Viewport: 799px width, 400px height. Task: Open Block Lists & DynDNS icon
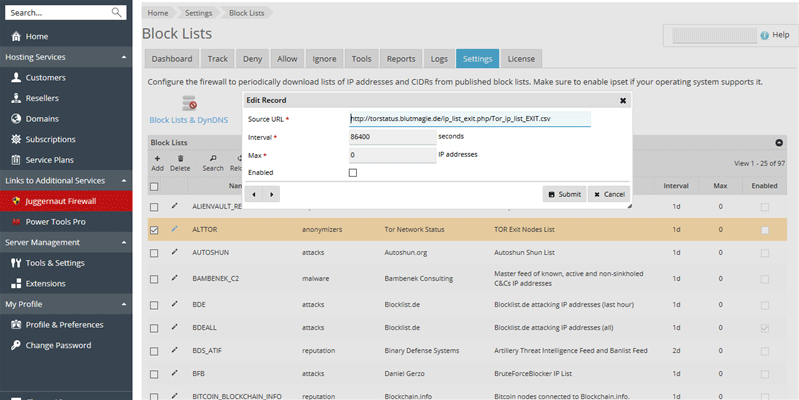point(187,105)
